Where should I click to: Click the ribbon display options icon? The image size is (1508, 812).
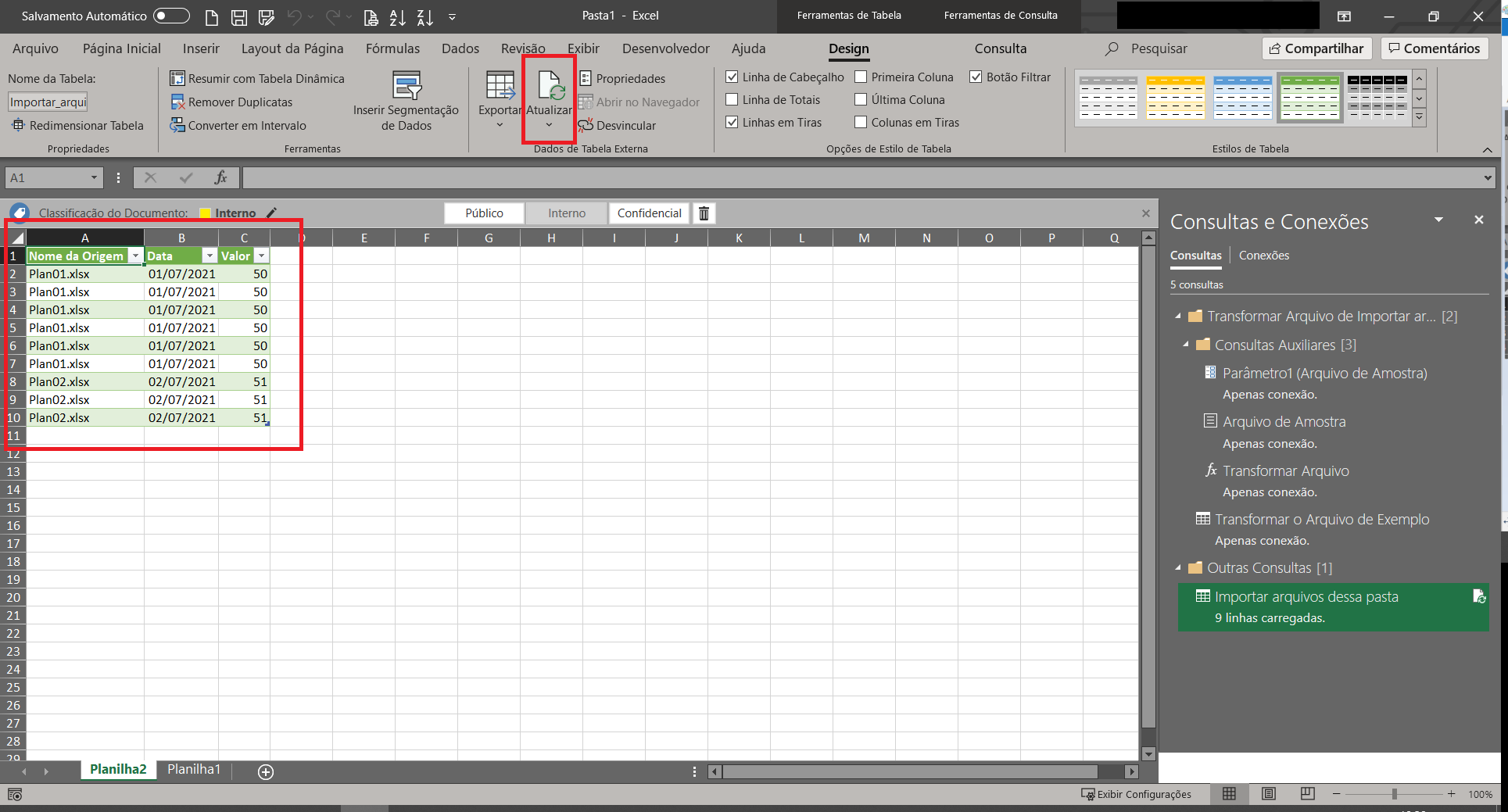1344,16
